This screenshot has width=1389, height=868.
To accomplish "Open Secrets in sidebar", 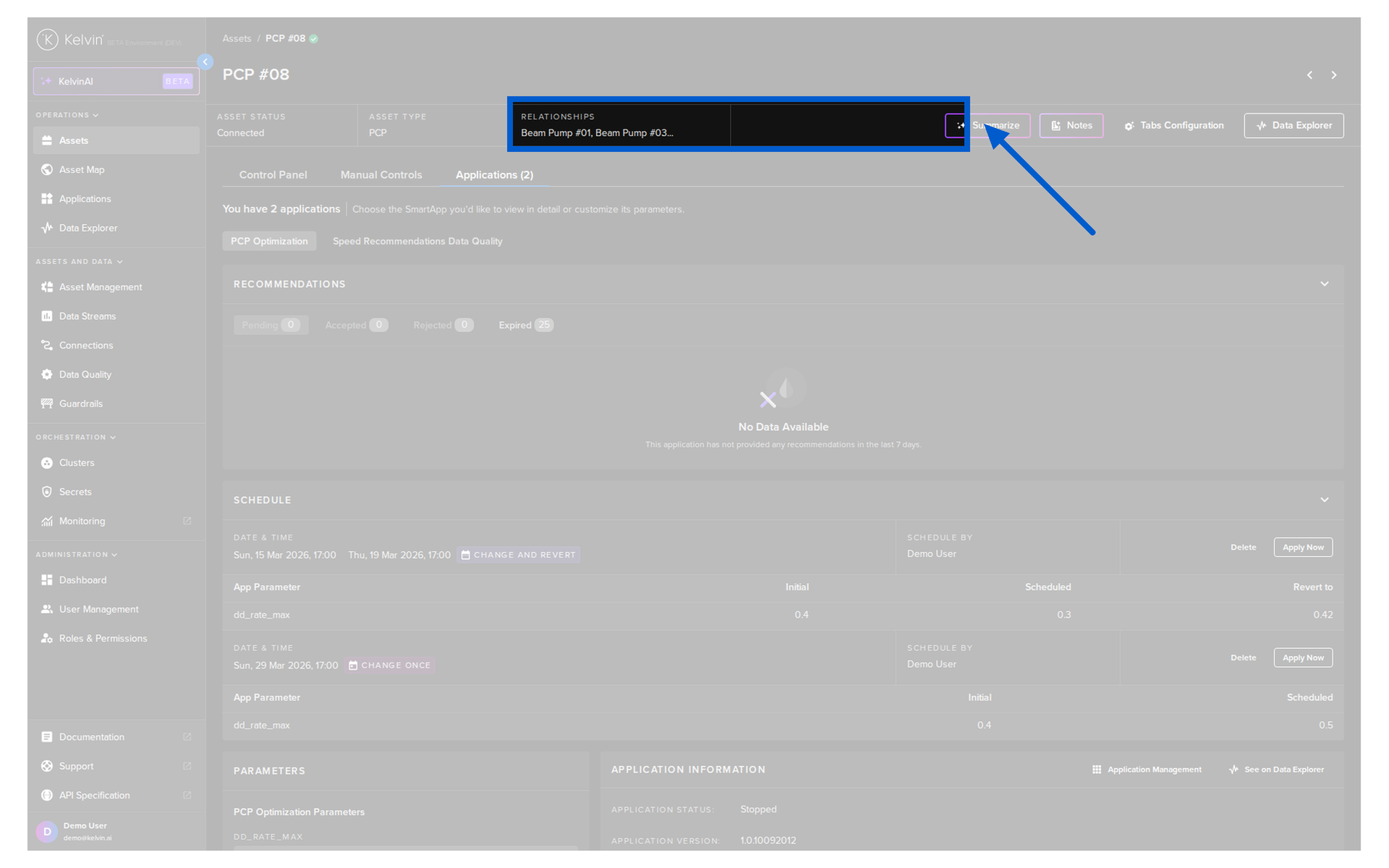I will pyautogui.click(x=75, y=492).
